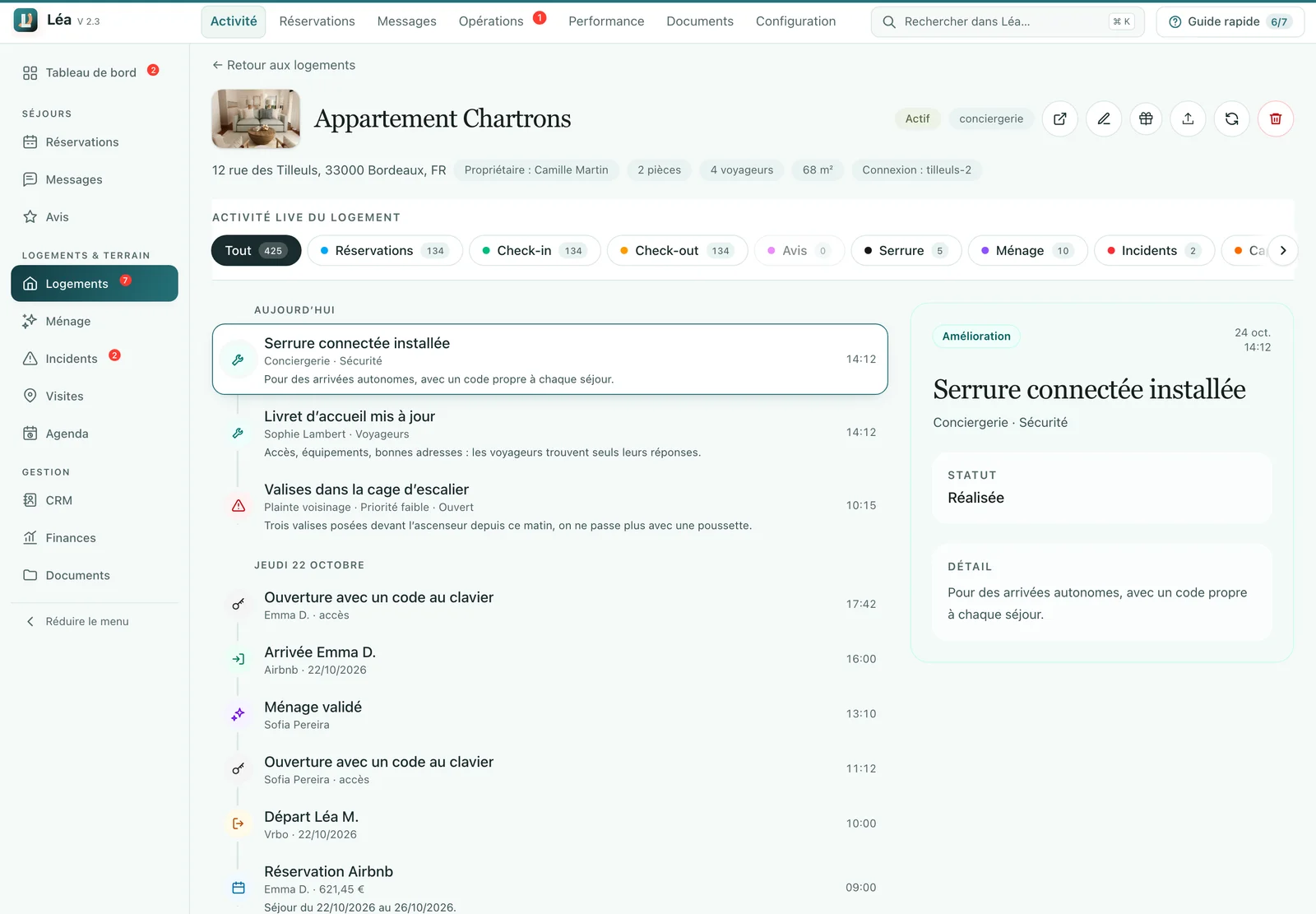This screenshot has width=1316, height=914.
Task: Select the Tout 425 filter chip
Action: 257,250
